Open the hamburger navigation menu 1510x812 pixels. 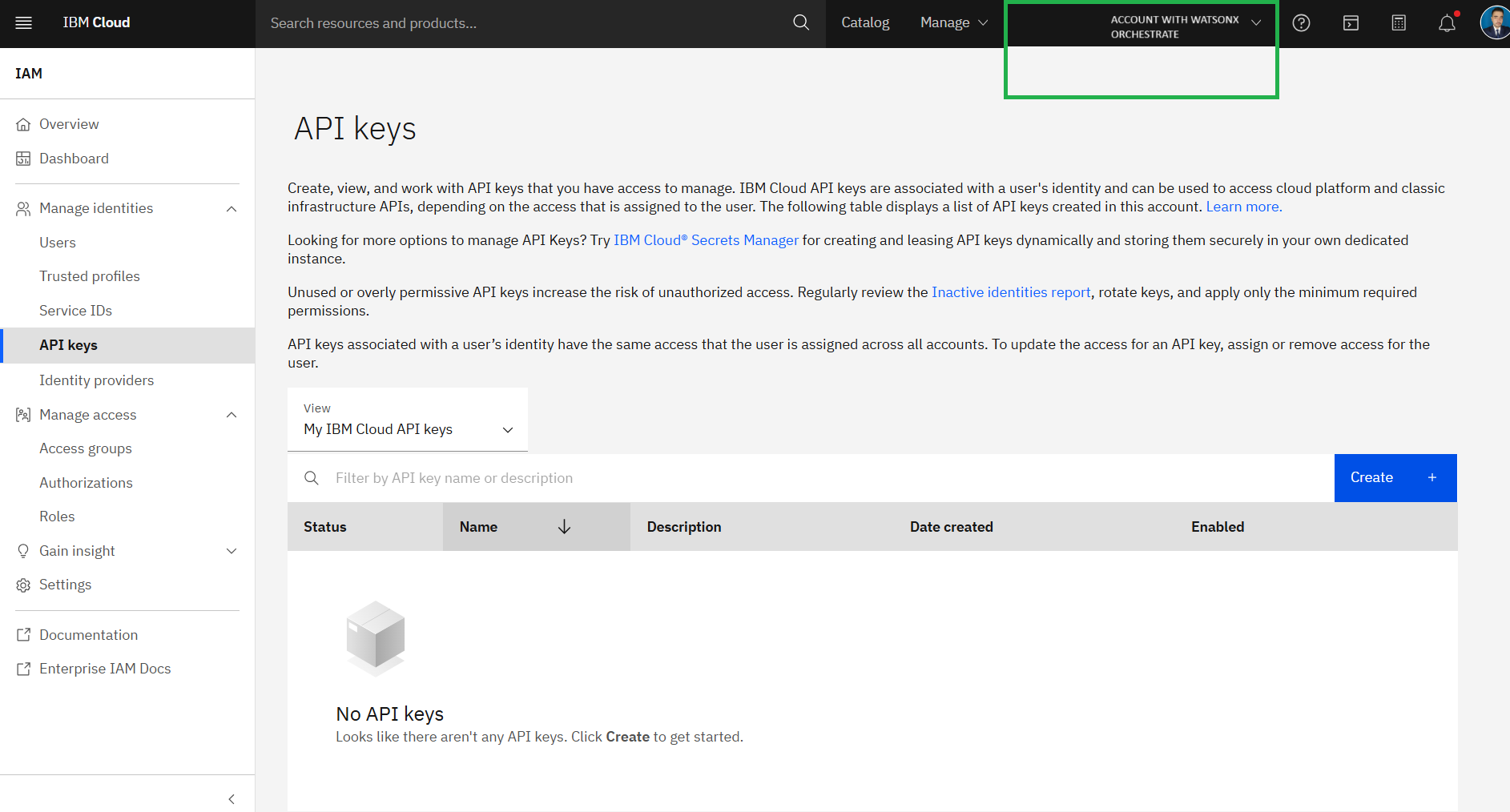pos(24,23)
